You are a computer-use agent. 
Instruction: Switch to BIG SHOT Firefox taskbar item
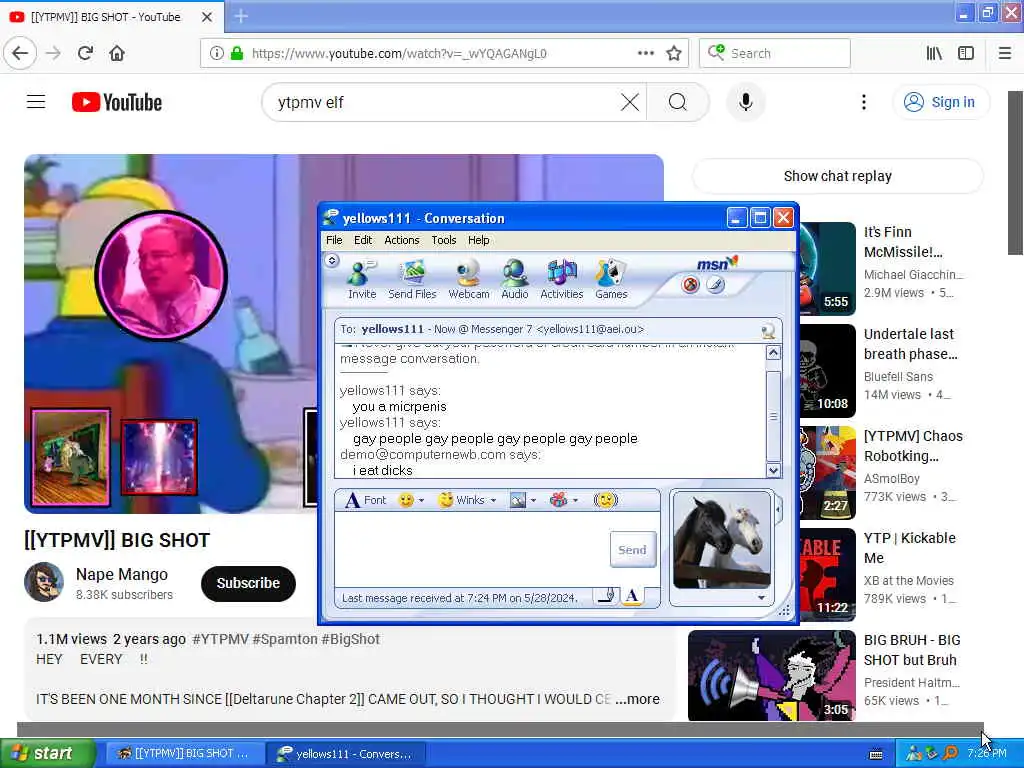point(184,753)
